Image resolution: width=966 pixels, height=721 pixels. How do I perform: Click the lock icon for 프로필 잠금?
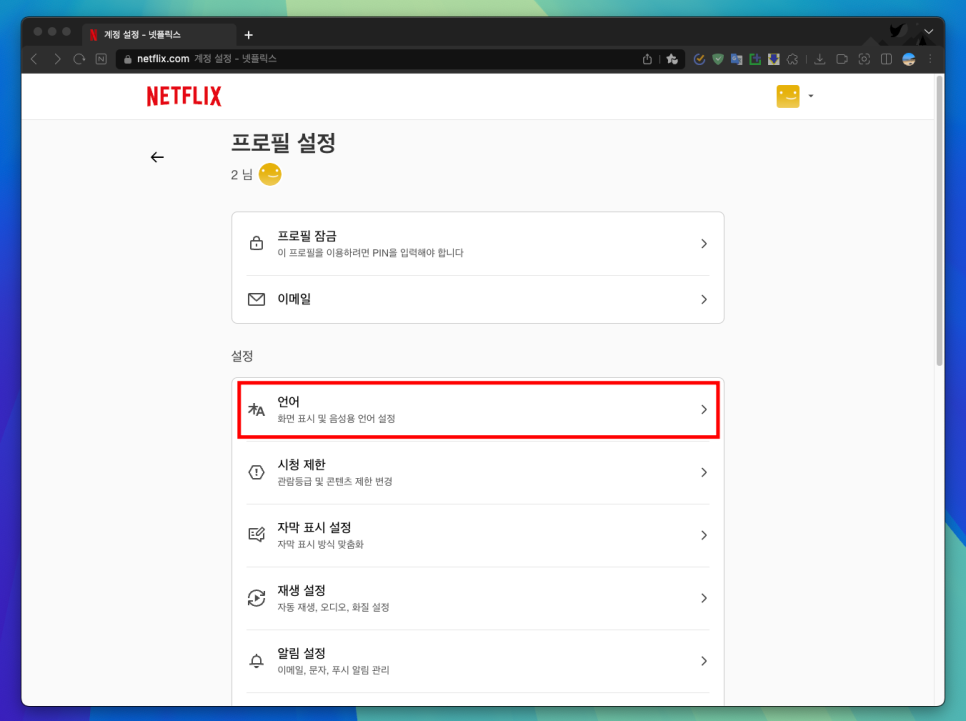(256, 243)
